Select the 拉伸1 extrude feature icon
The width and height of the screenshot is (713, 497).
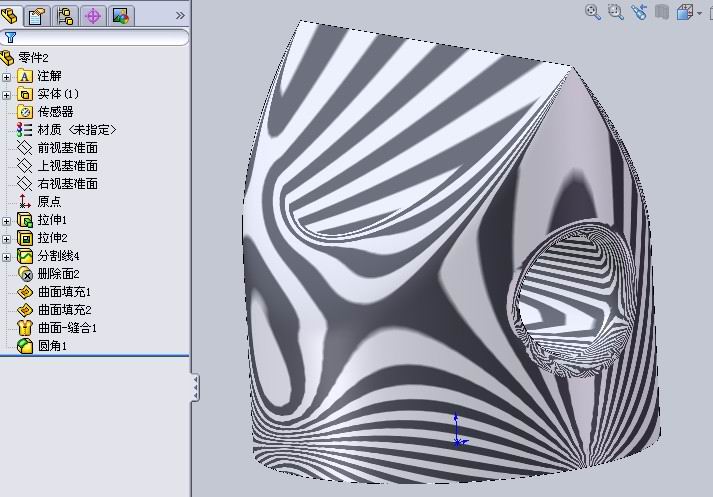tap(25, 220)
